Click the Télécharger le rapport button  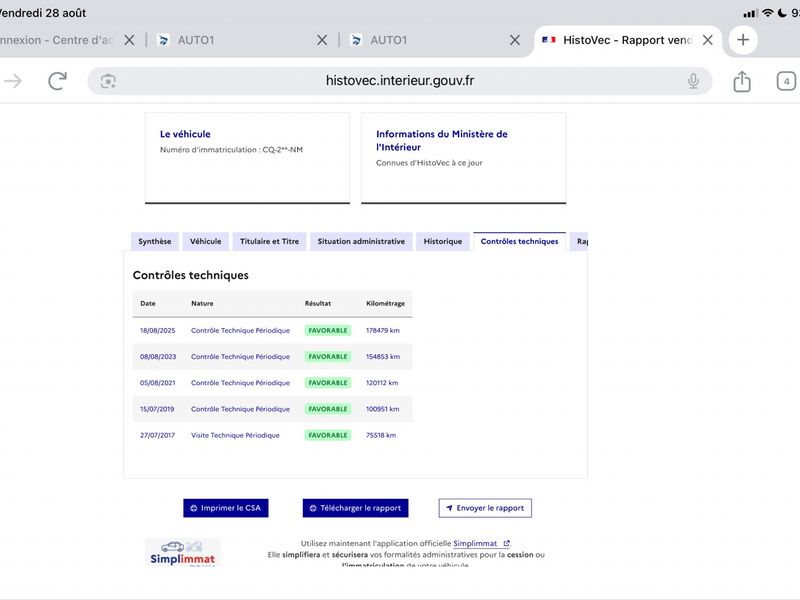[x=355, y=508]
